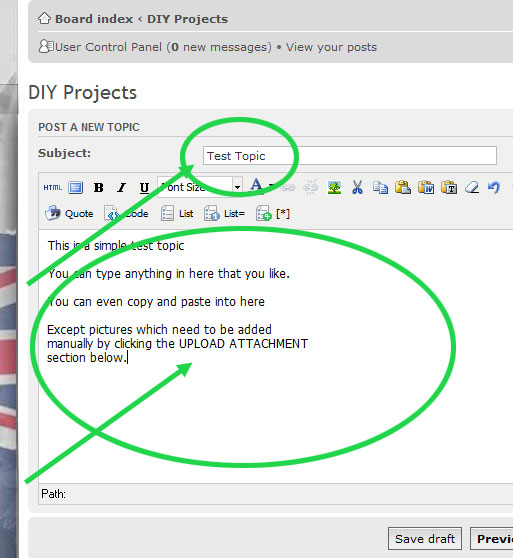Click the Subject text field
Screen dimensions: 513x558
click(350, 156)
